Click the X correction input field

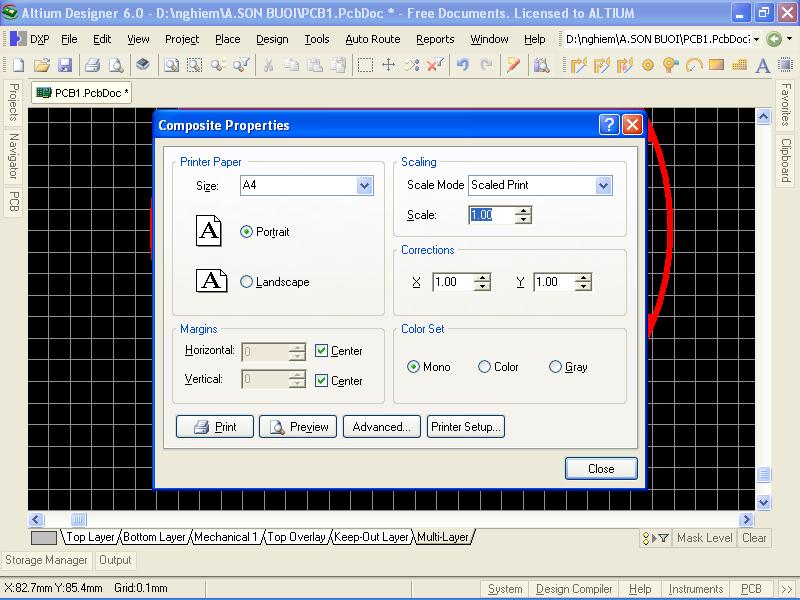[x=453, y=282]
